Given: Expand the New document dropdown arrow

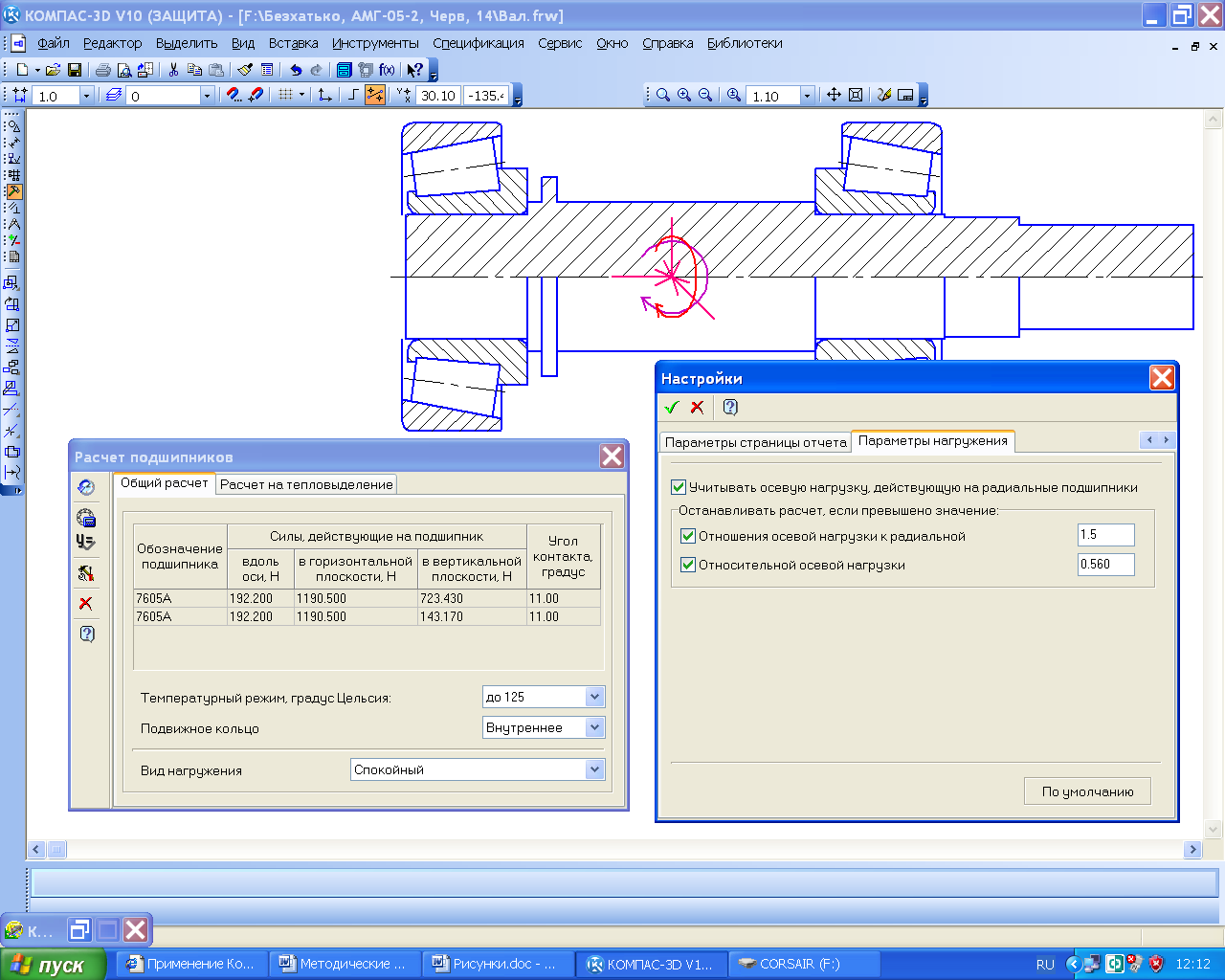Looking at the screenshot, I should pos(37,70).
